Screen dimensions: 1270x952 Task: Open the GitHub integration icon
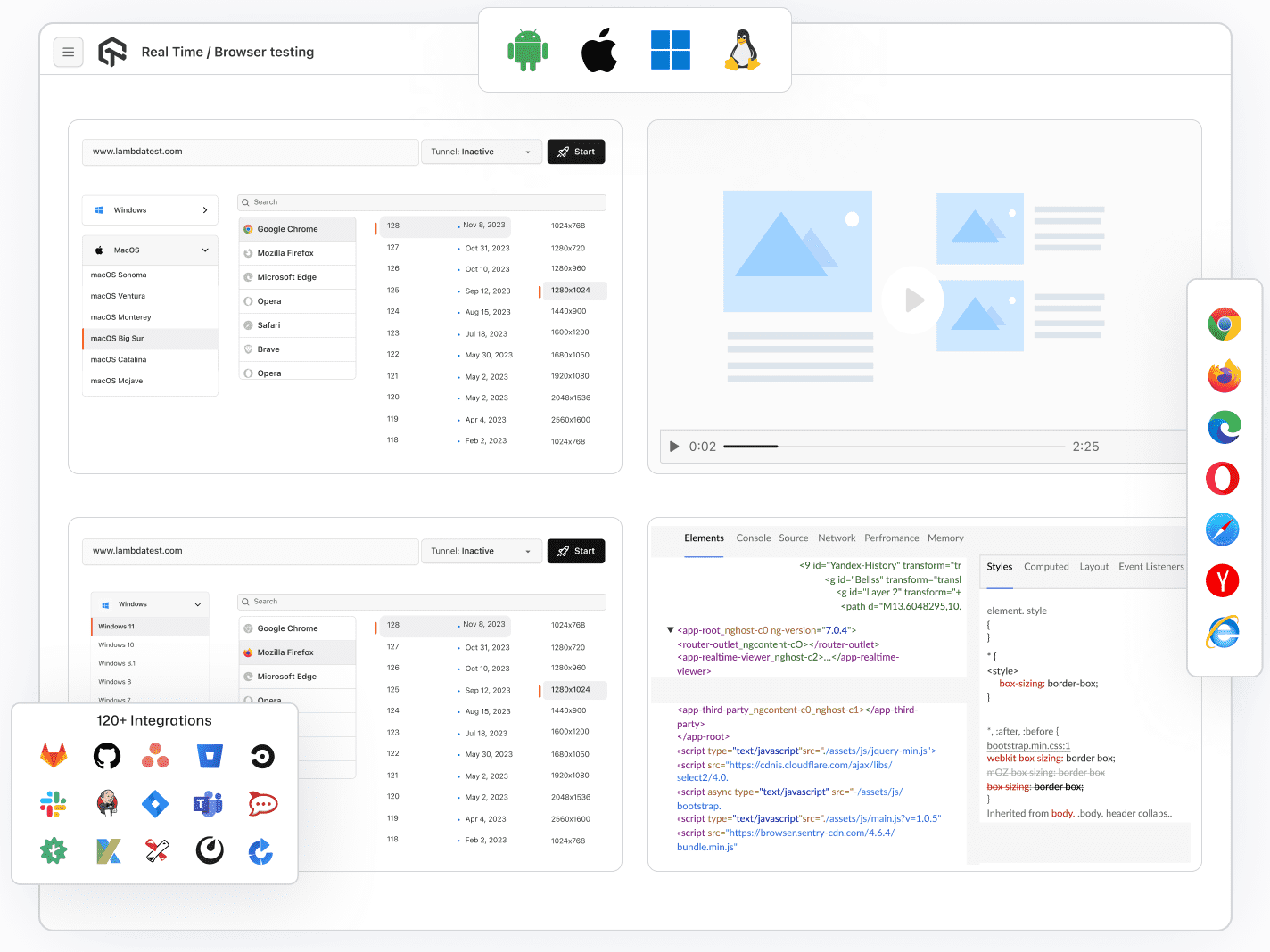pos(107,757)
